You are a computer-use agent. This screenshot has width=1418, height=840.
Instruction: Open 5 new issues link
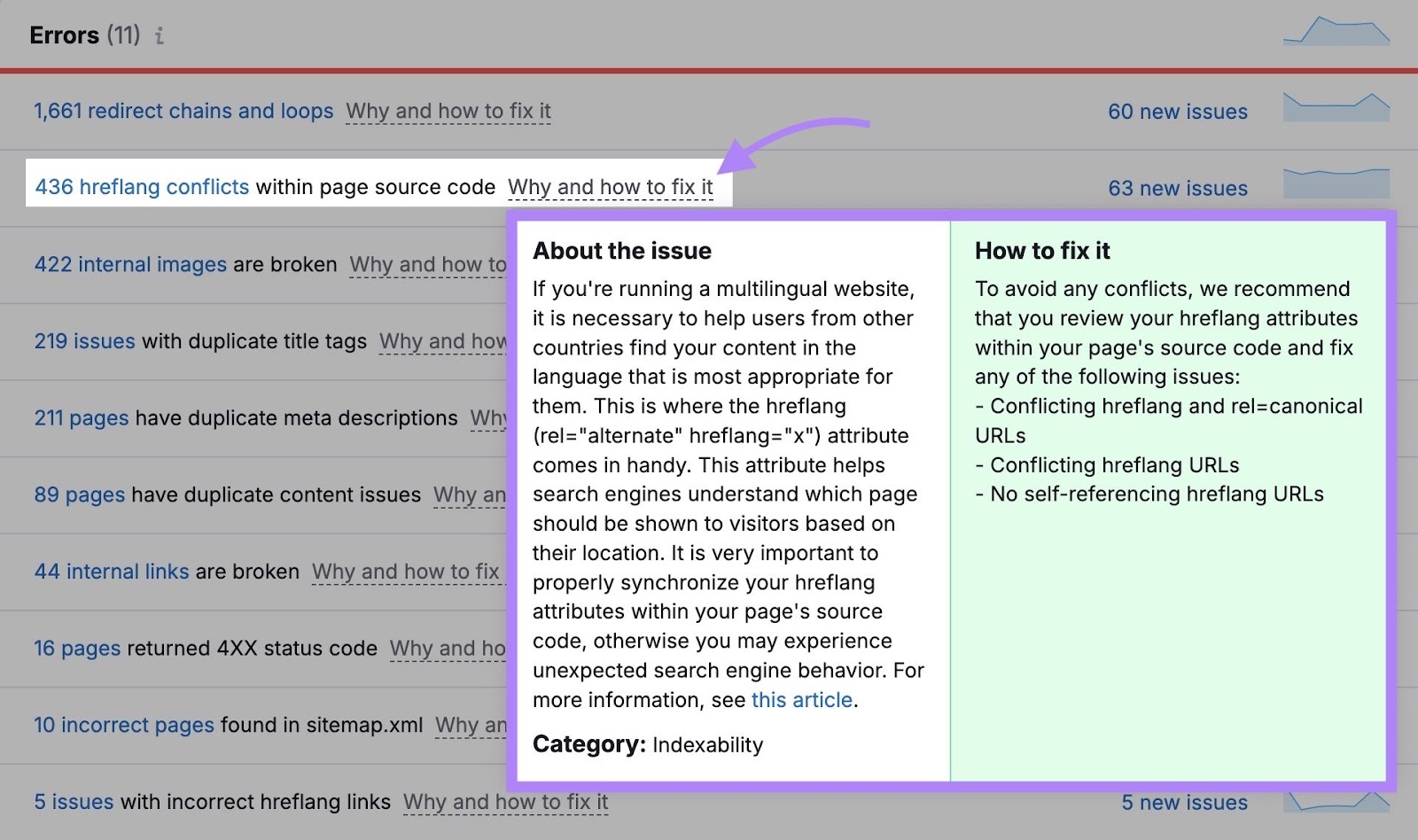tap(1184, 803)
